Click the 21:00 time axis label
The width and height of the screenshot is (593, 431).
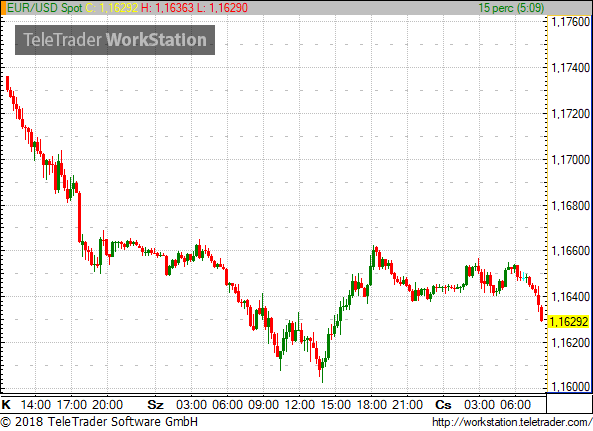pyautogui.click(x=407, y=405)
